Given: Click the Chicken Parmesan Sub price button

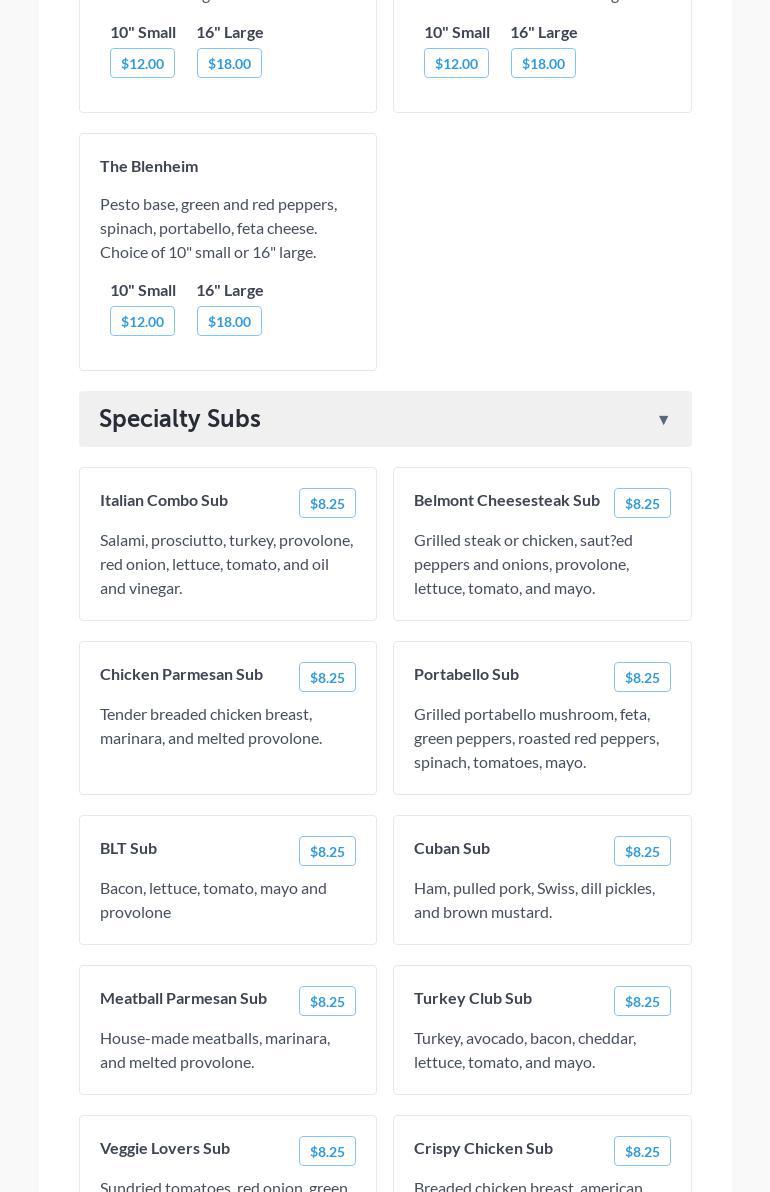Looking at the screenshot, I should (327, 678).
